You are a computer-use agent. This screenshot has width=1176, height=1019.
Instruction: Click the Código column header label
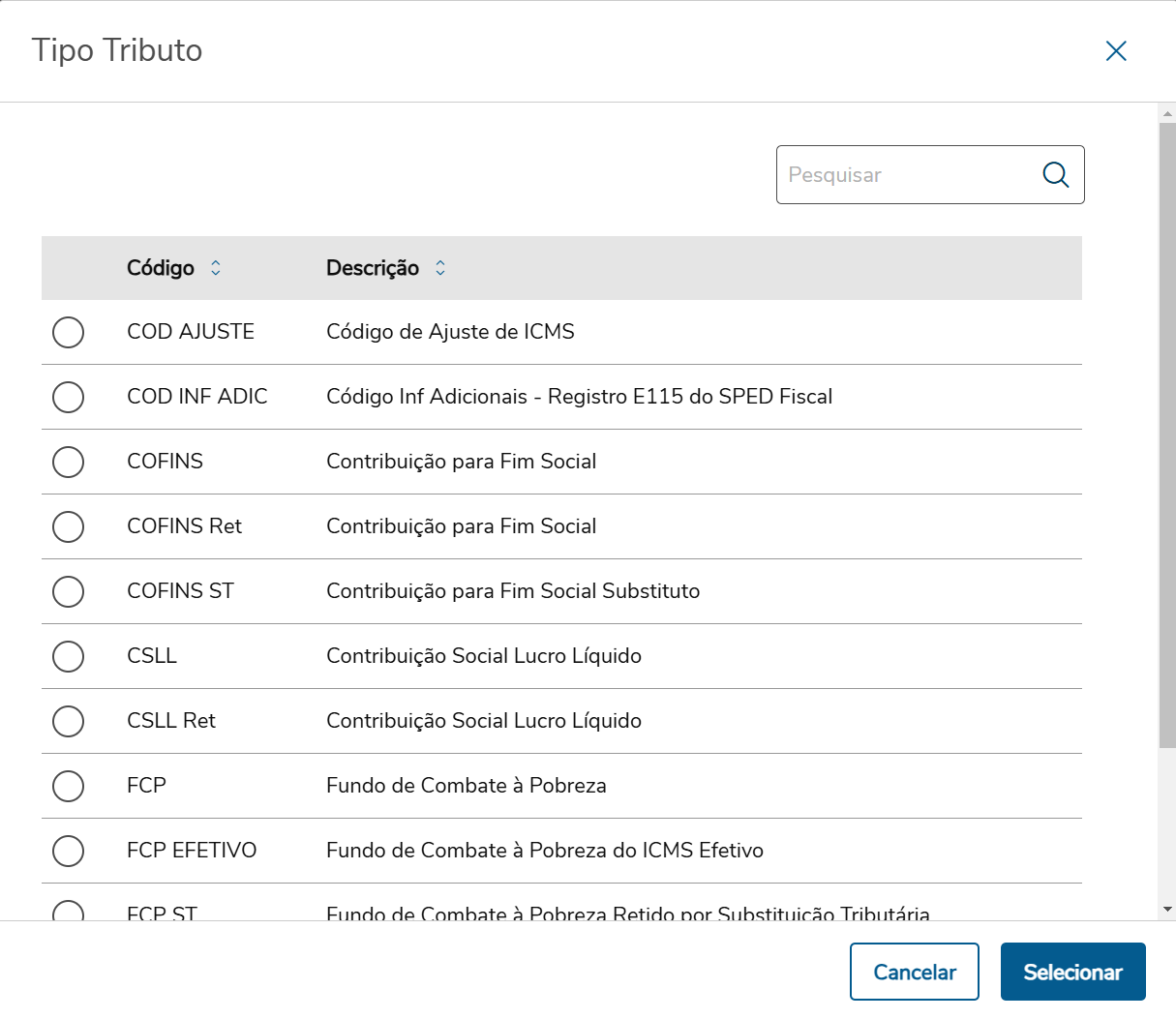(161, 268)
